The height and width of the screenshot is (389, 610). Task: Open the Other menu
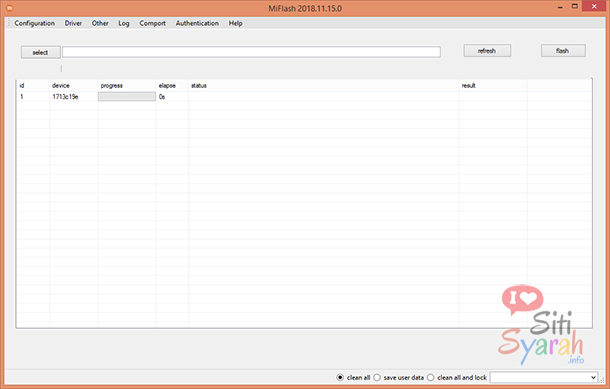(x=100, y=23)
